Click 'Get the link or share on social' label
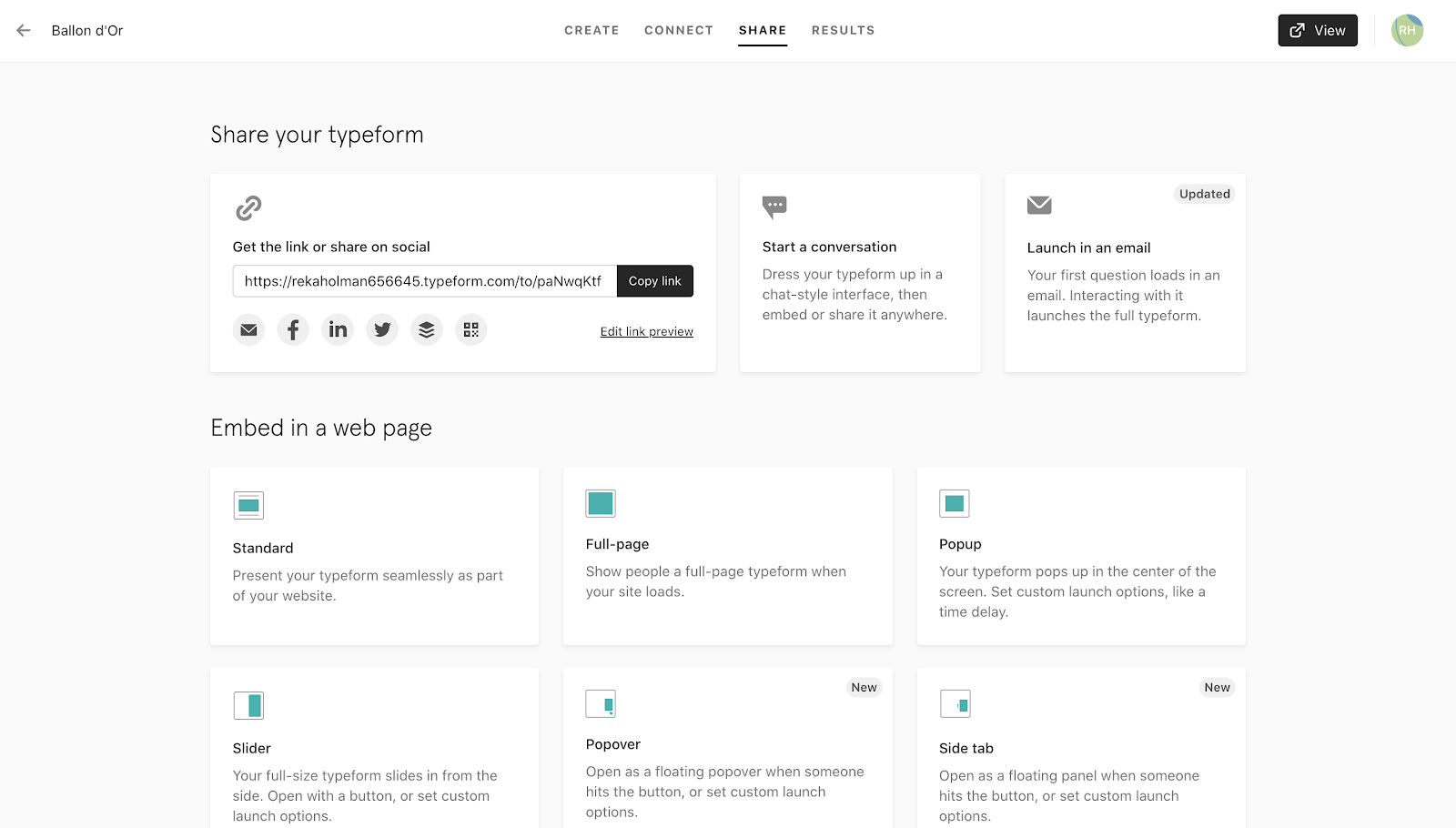1456x828 pixels. (331, 247)
